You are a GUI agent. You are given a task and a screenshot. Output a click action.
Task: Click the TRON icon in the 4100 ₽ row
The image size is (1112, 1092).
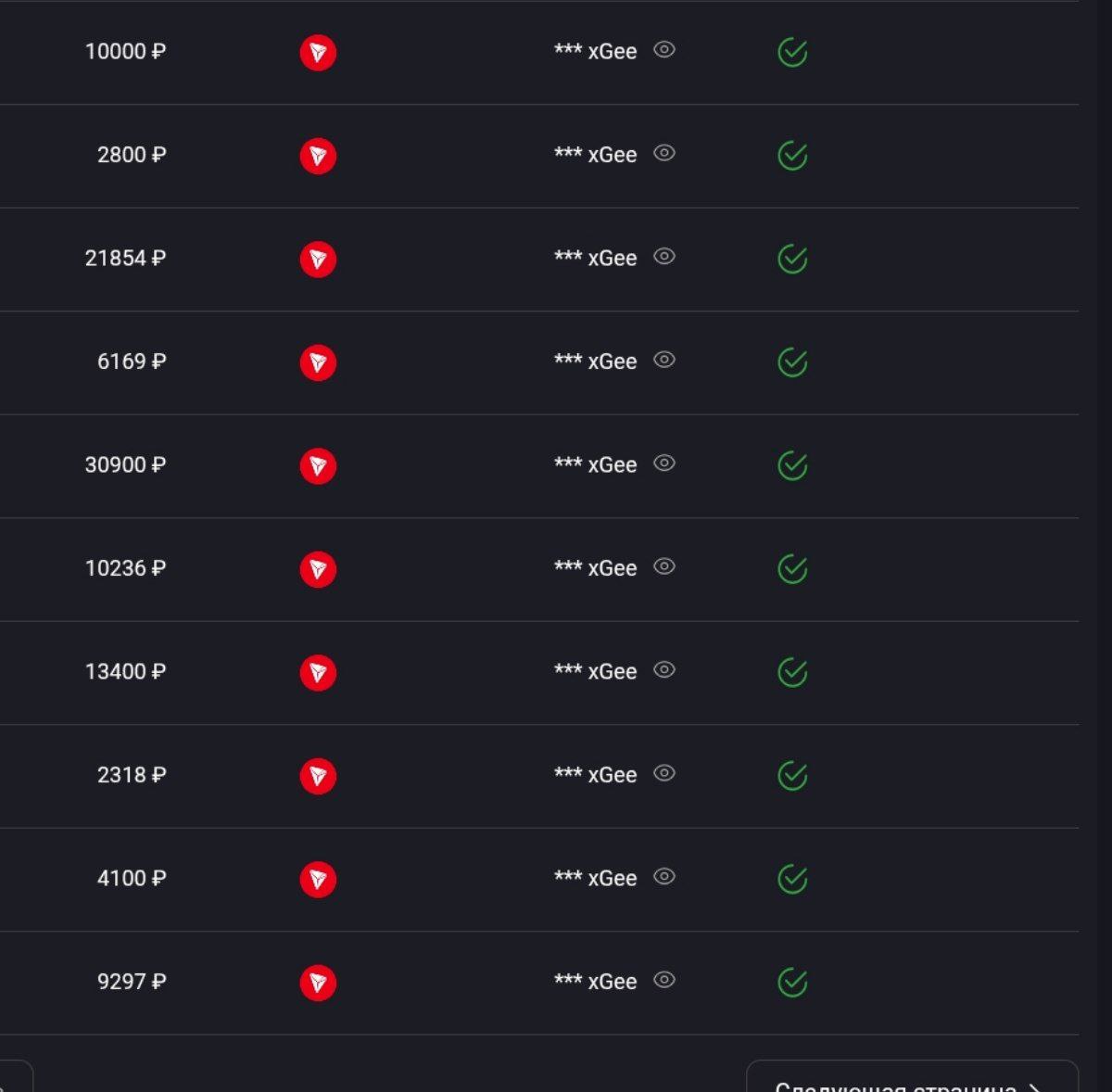click(318, 879)
